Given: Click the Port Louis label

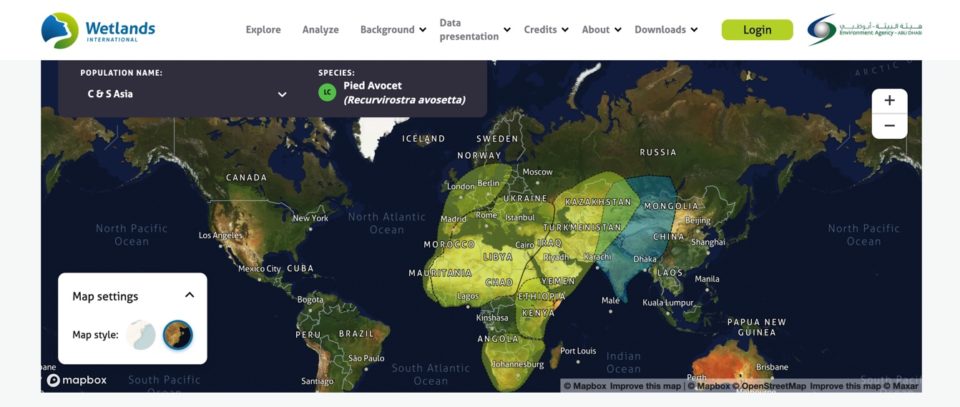Looking at the screenshot, I should point(579,351).
